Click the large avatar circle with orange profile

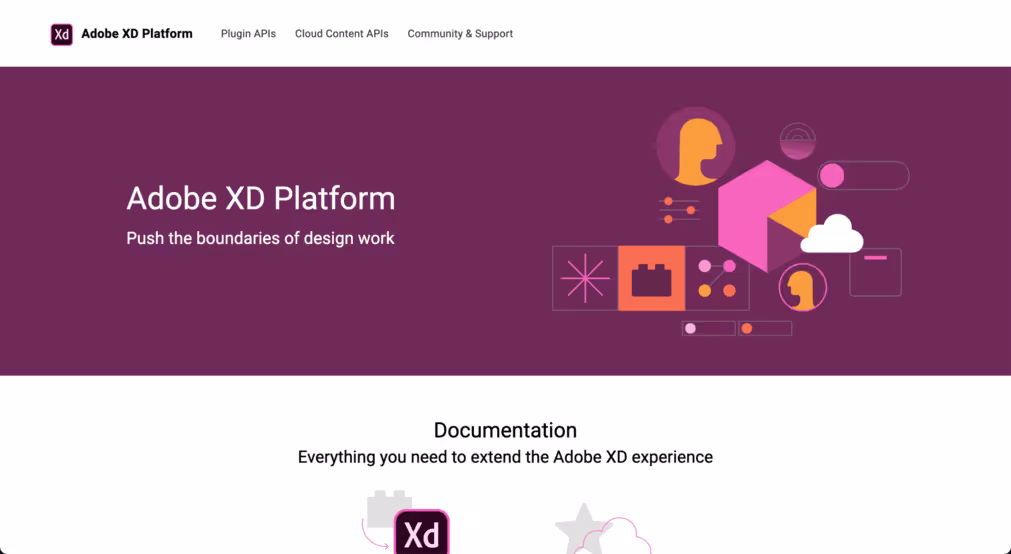pyautogui.click(x=696, y=146)
